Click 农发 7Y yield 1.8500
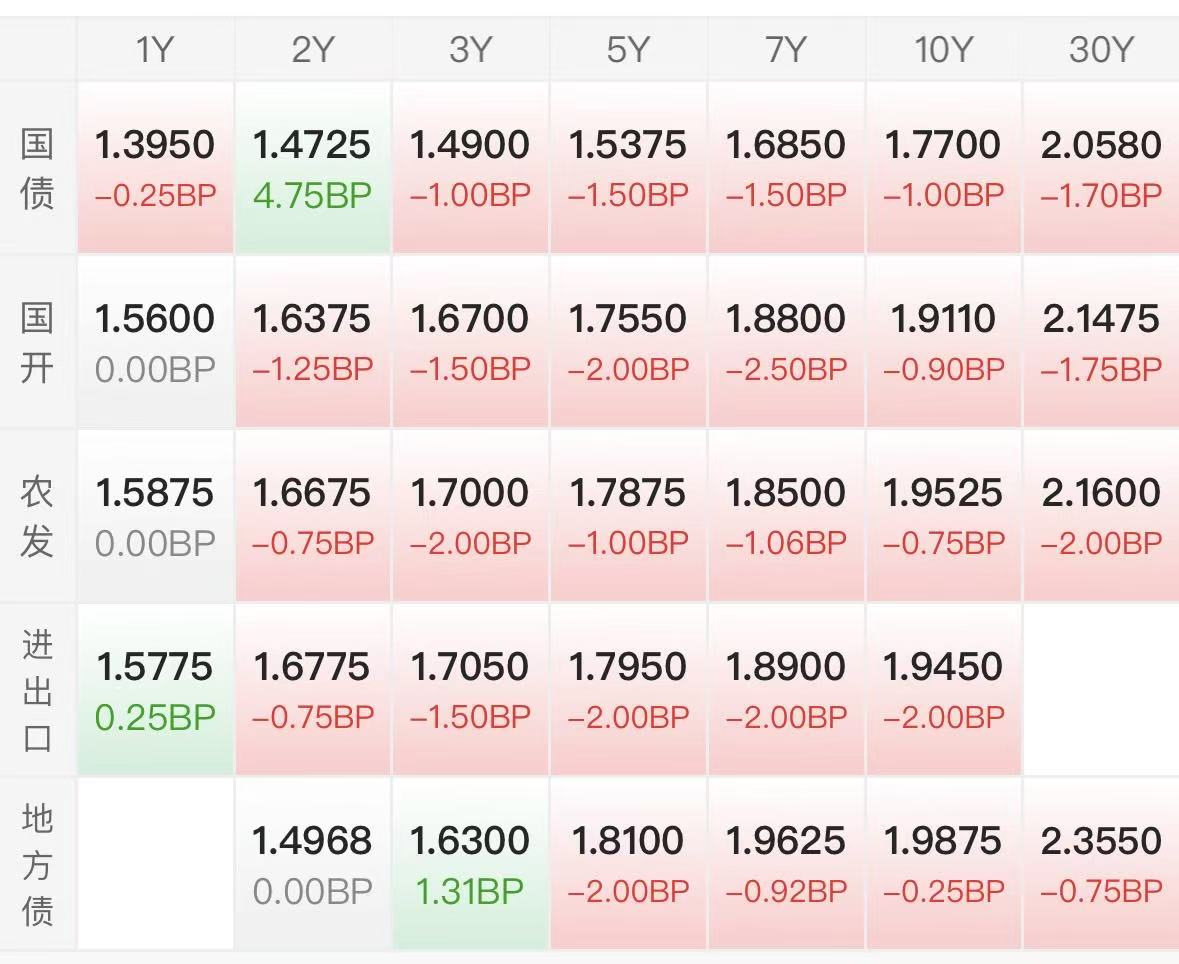 pyautogui.click(x=786, y=516)
